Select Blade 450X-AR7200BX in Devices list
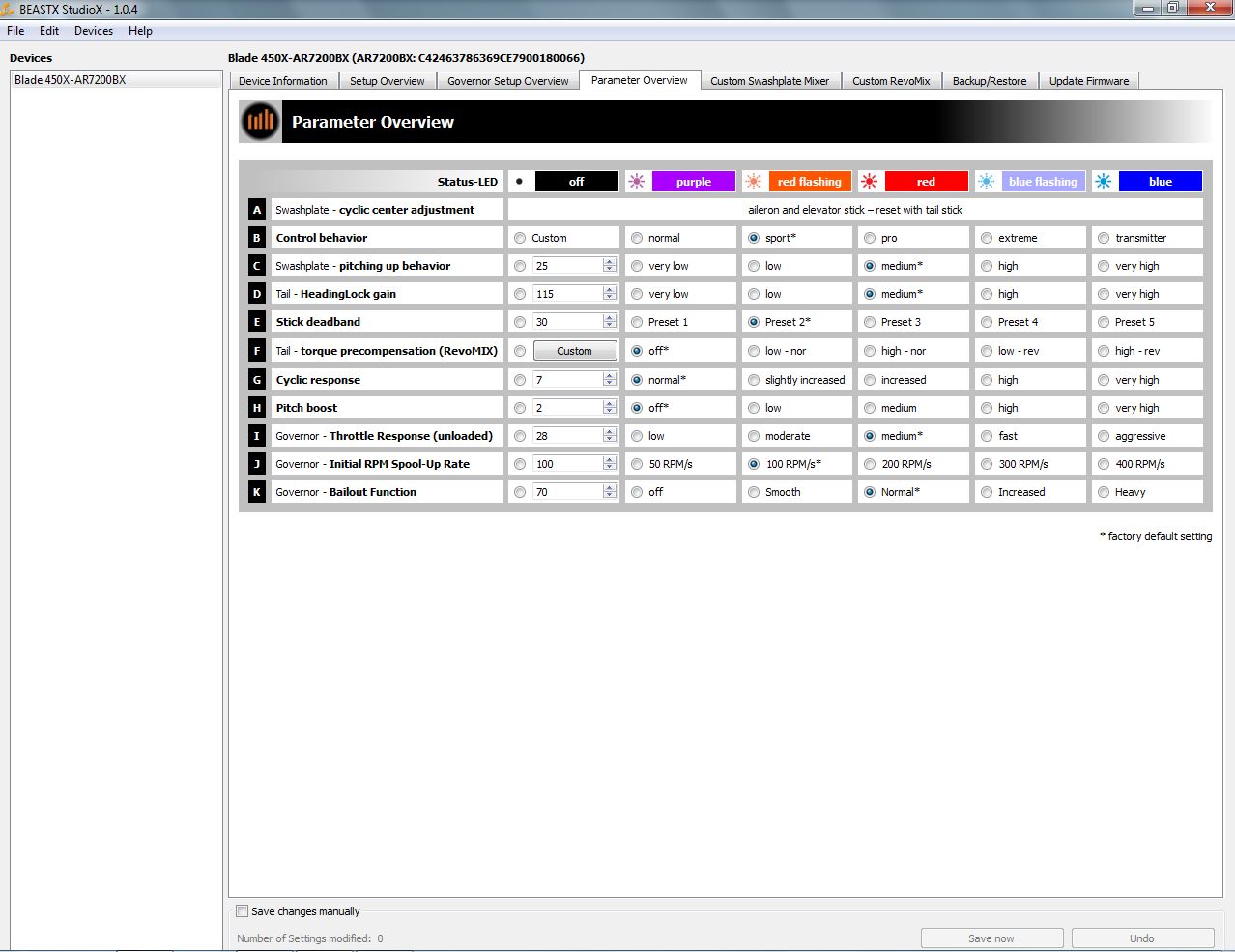1235x952 pixels. [116, 80]
